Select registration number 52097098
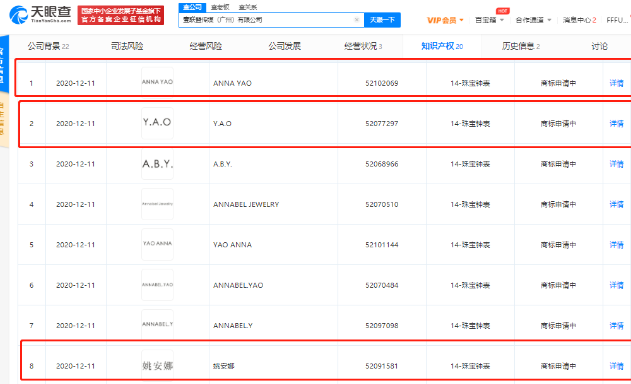Screen dimensions: 631x384 (381, 326)
